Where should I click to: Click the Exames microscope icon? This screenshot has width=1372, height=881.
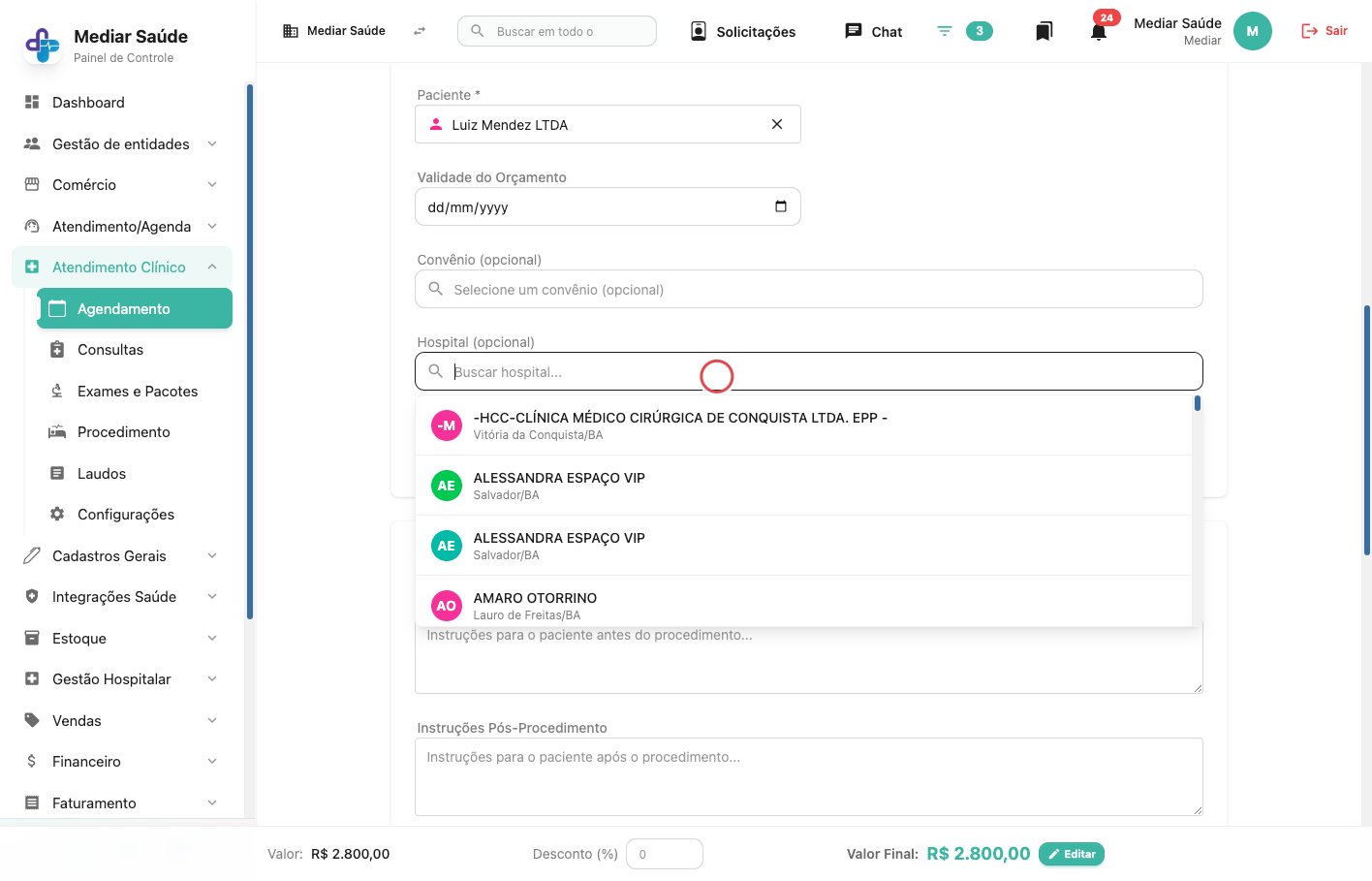57,391
